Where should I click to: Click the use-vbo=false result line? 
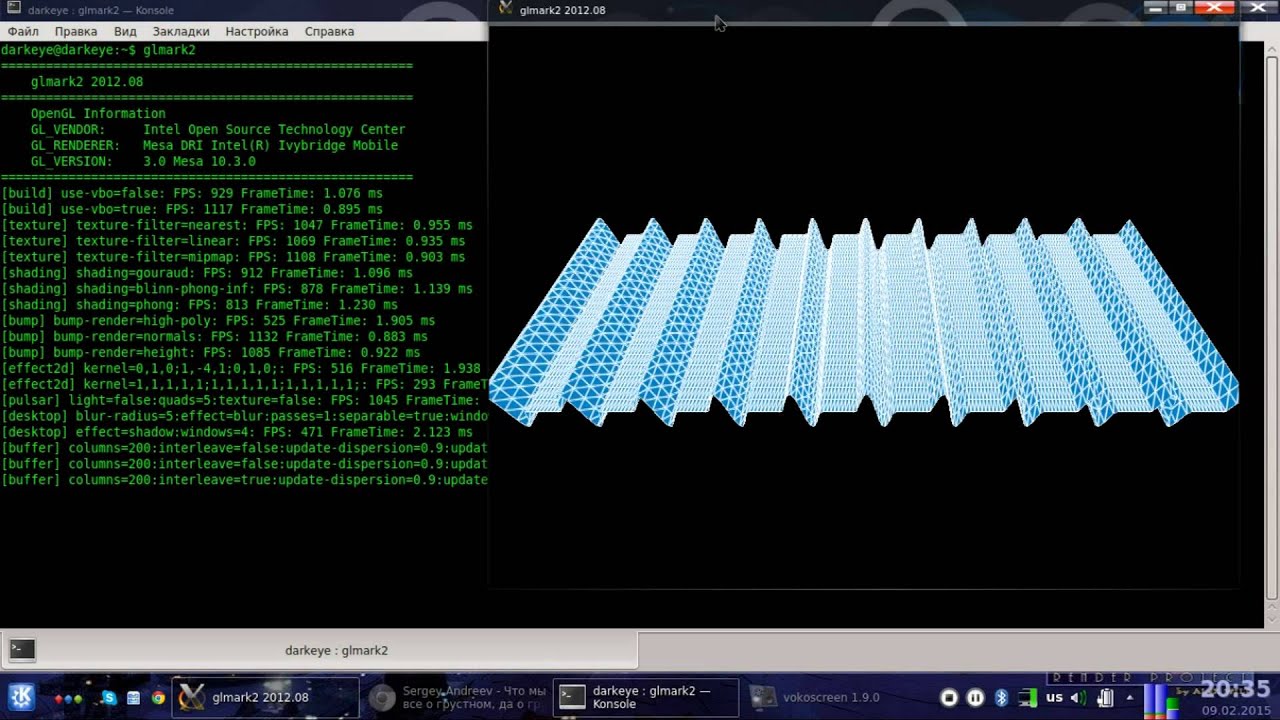tap(192, 193)
